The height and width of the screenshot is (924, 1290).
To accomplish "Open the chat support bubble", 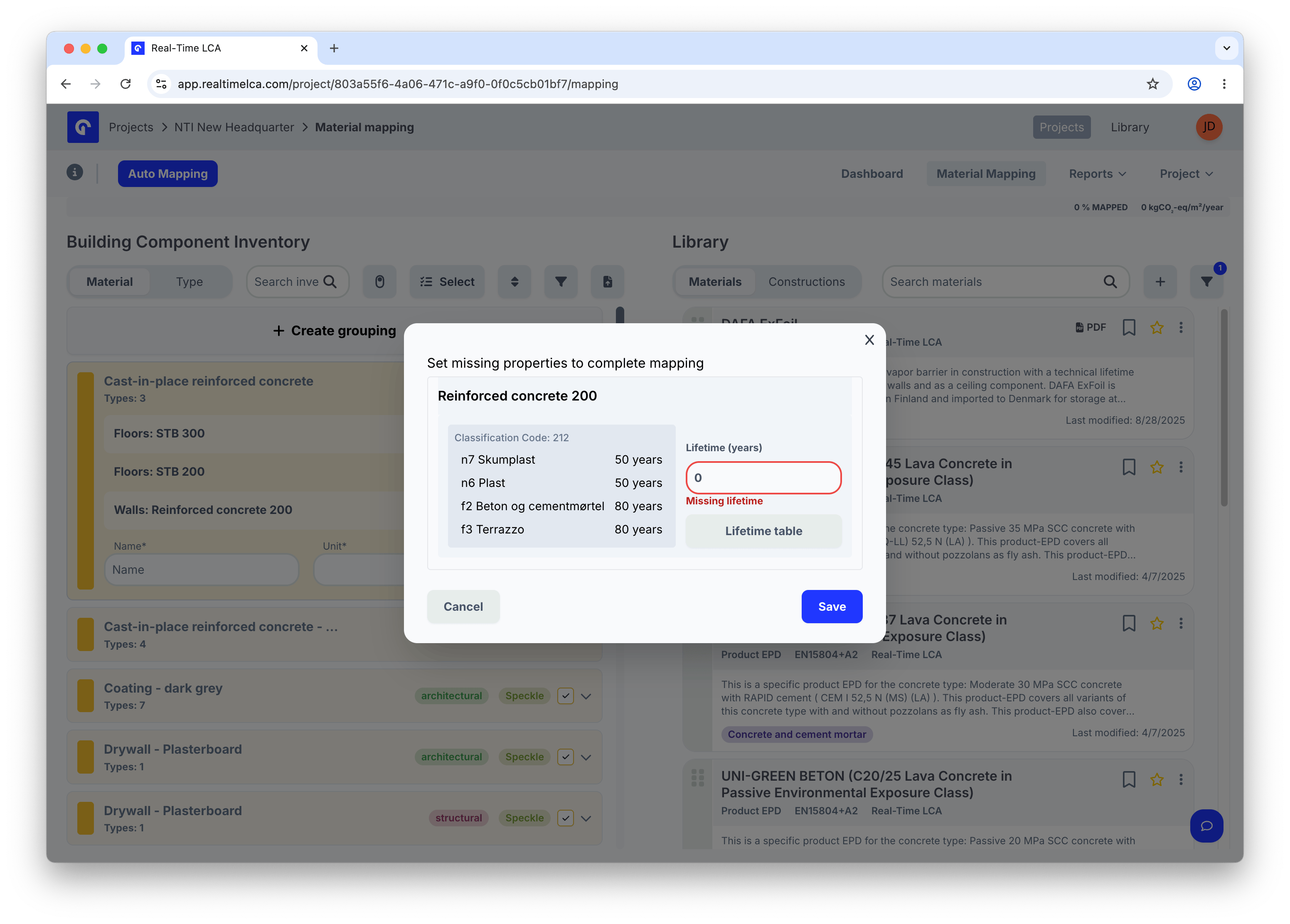I will (x=1206, y=826).
